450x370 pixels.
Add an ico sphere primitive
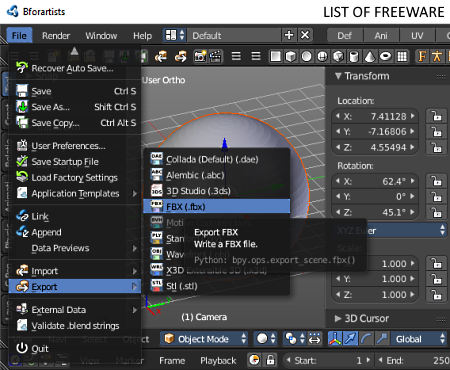coord(338,57)
